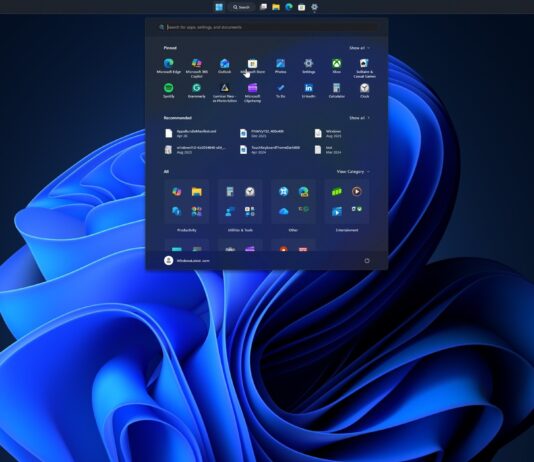Click the WindowsLatest.com account name
The width and height of the screenshot is (534, 462).
(x=193, y=261)
